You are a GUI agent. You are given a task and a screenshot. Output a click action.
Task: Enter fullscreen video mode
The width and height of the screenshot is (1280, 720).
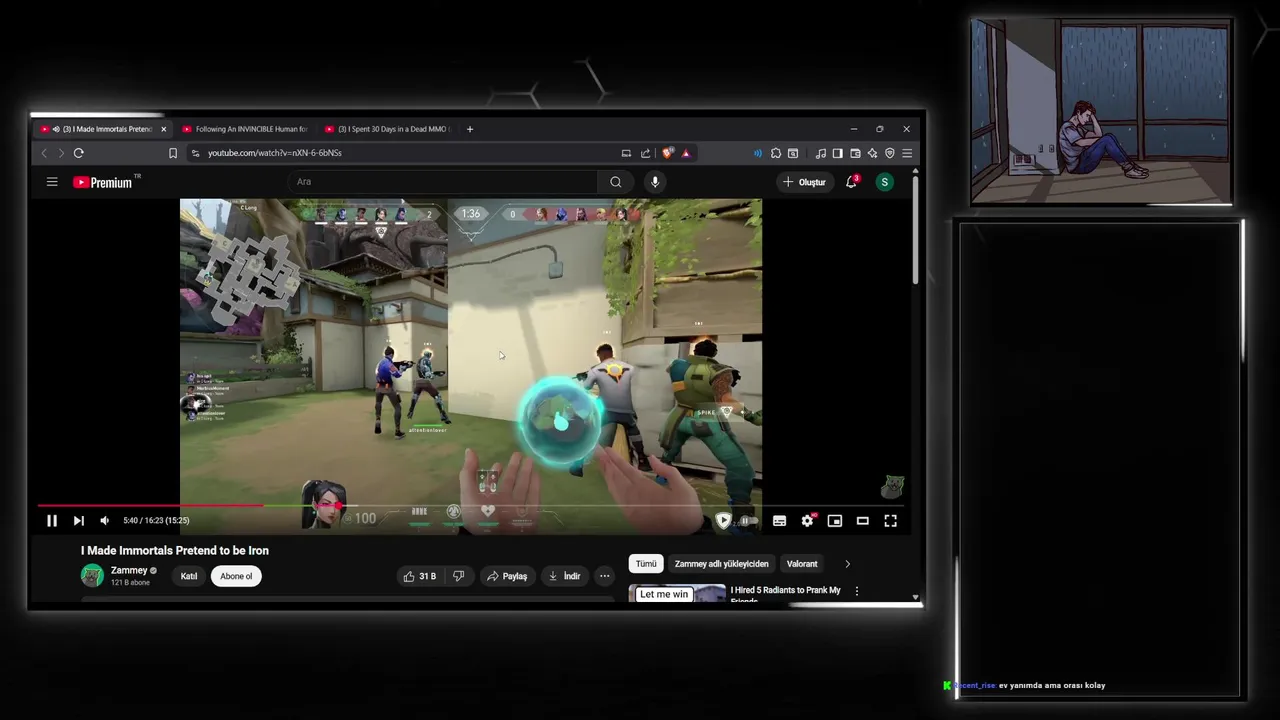[890, 520]
